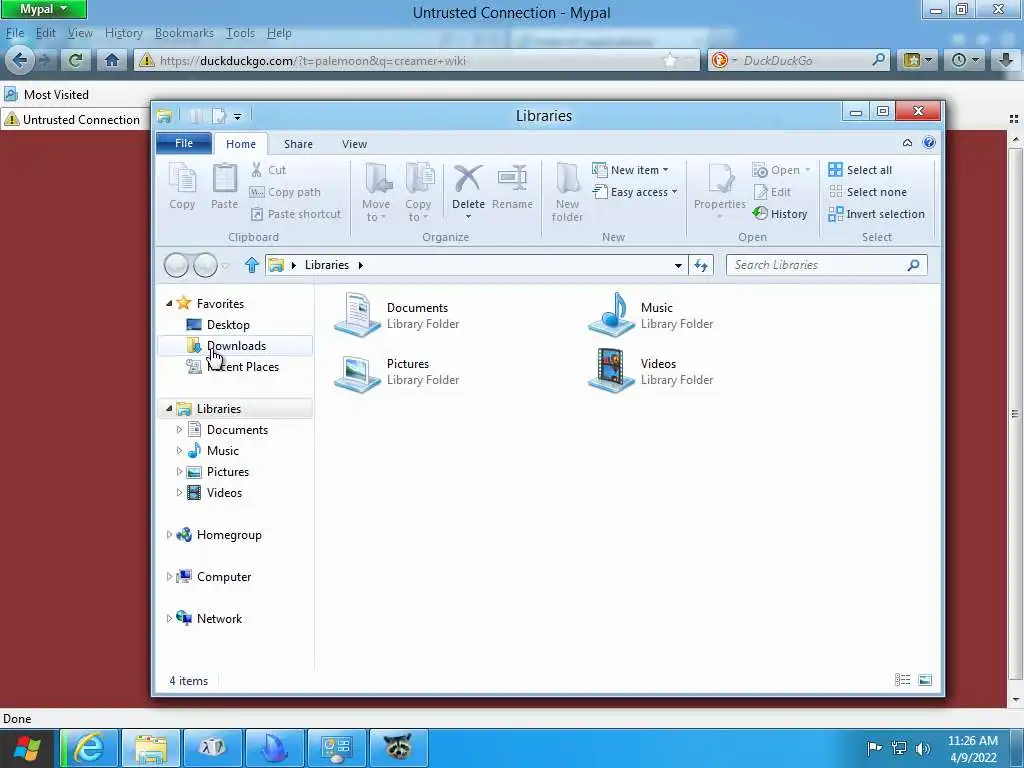Screen dimensions: 1024x768
Task: Click the Mypal home button
Action: (112, 60)
